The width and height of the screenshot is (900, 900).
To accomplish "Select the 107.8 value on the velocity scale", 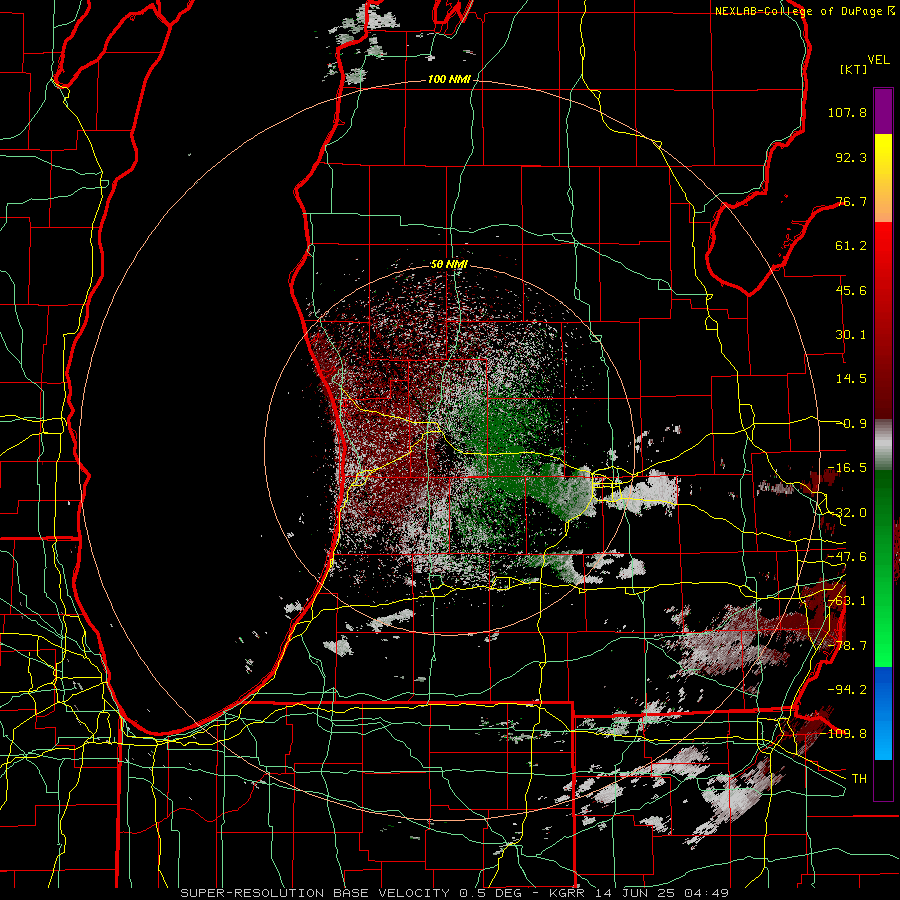I will click(847, 112).
